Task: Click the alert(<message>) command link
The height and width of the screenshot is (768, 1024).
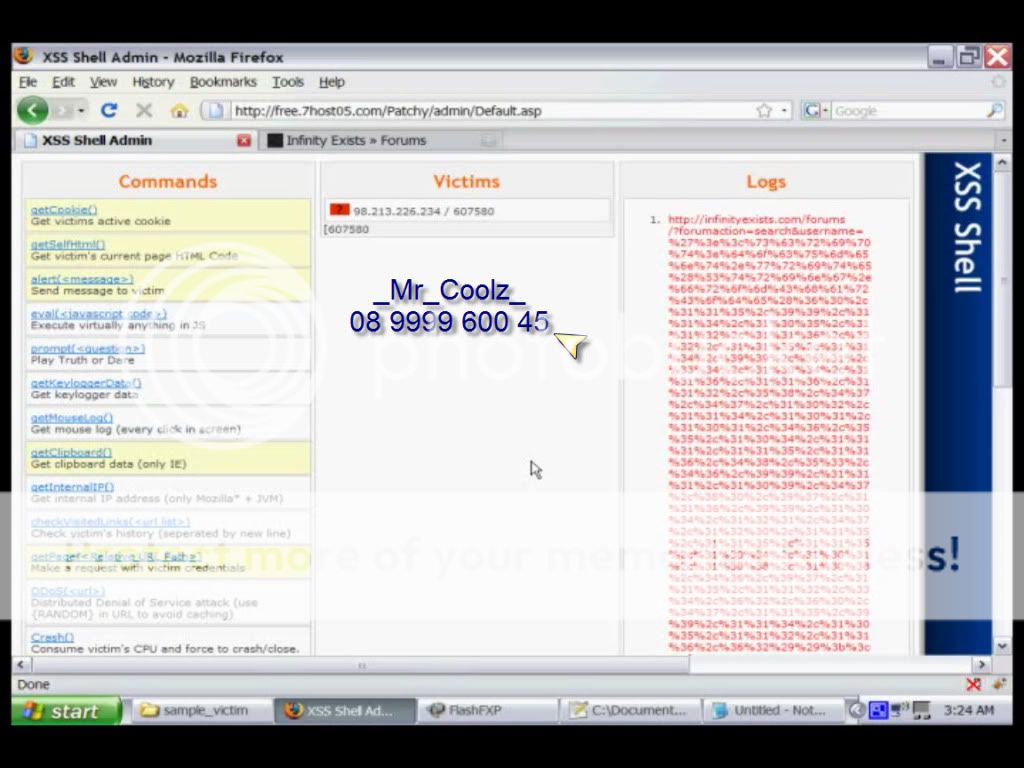Action: coord(82,279)
